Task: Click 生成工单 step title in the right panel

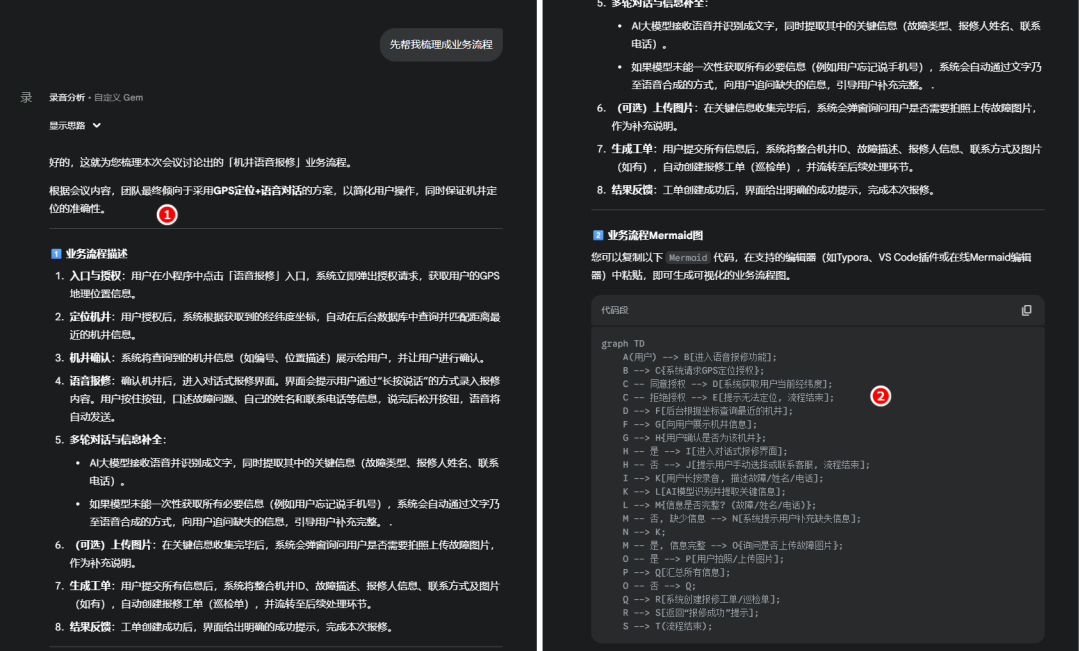Action: click(632, 149)
